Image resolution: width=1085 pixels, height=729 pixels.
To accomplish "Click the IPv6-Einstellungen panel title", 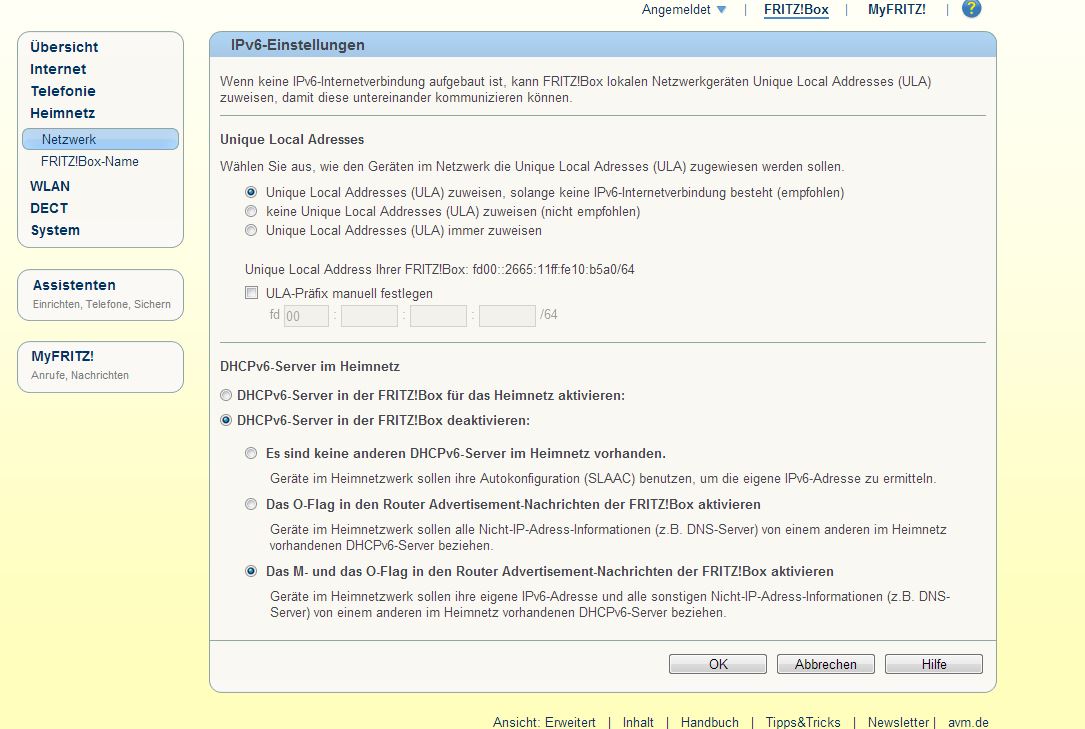I will click(298, 45).
